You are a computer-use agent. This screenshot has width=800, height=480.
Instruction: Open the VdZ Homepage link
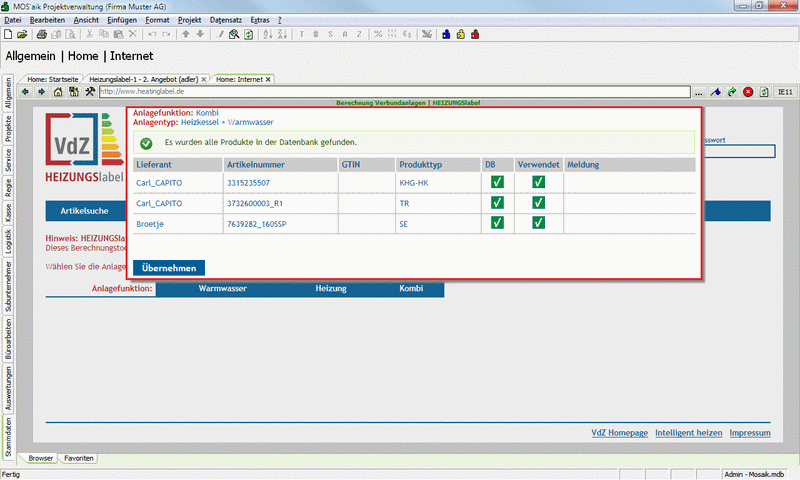619,433
